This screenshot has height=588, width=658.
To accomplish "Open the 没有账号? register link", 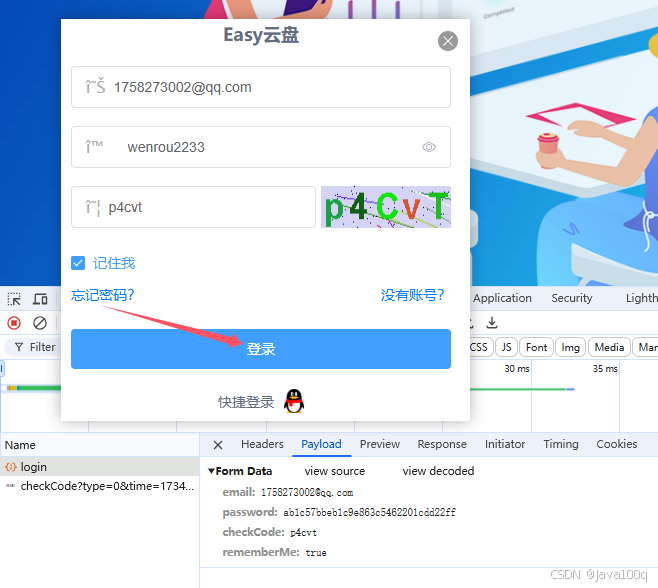I will click(413, 295).
